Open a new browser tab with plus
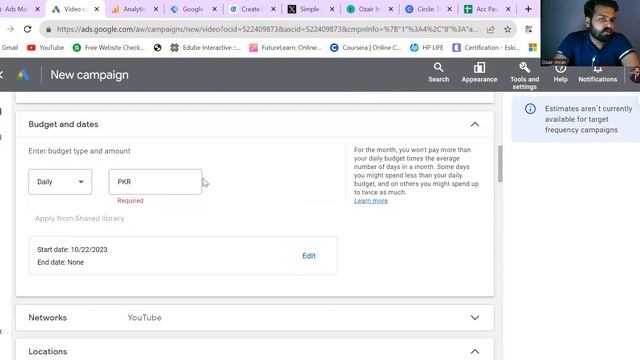The width and height of the screenshot is (640, 360). pyautogui.click(x=528, y=9)
